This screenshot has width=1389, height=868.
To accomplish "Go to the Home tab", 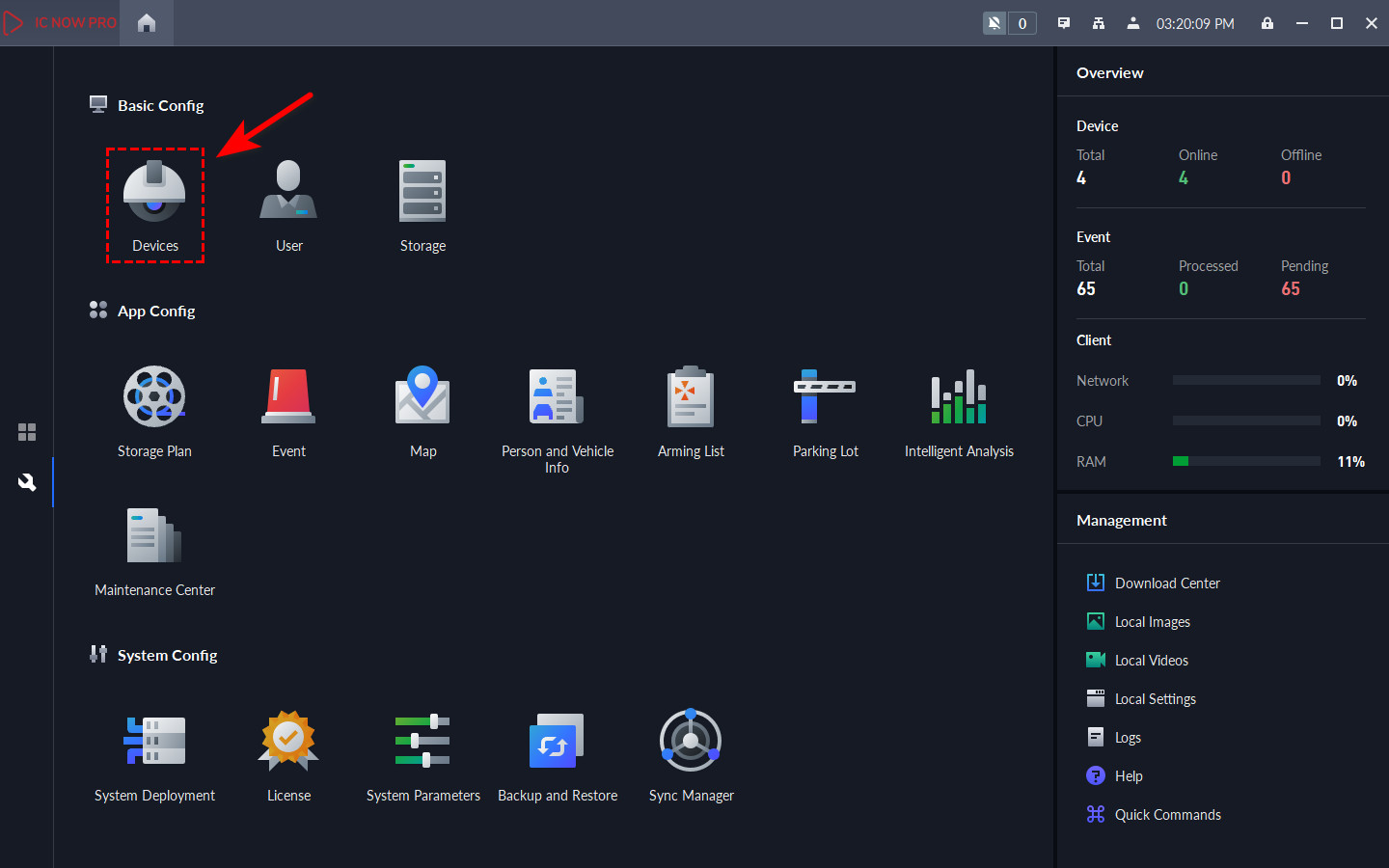I will (147, 23).
